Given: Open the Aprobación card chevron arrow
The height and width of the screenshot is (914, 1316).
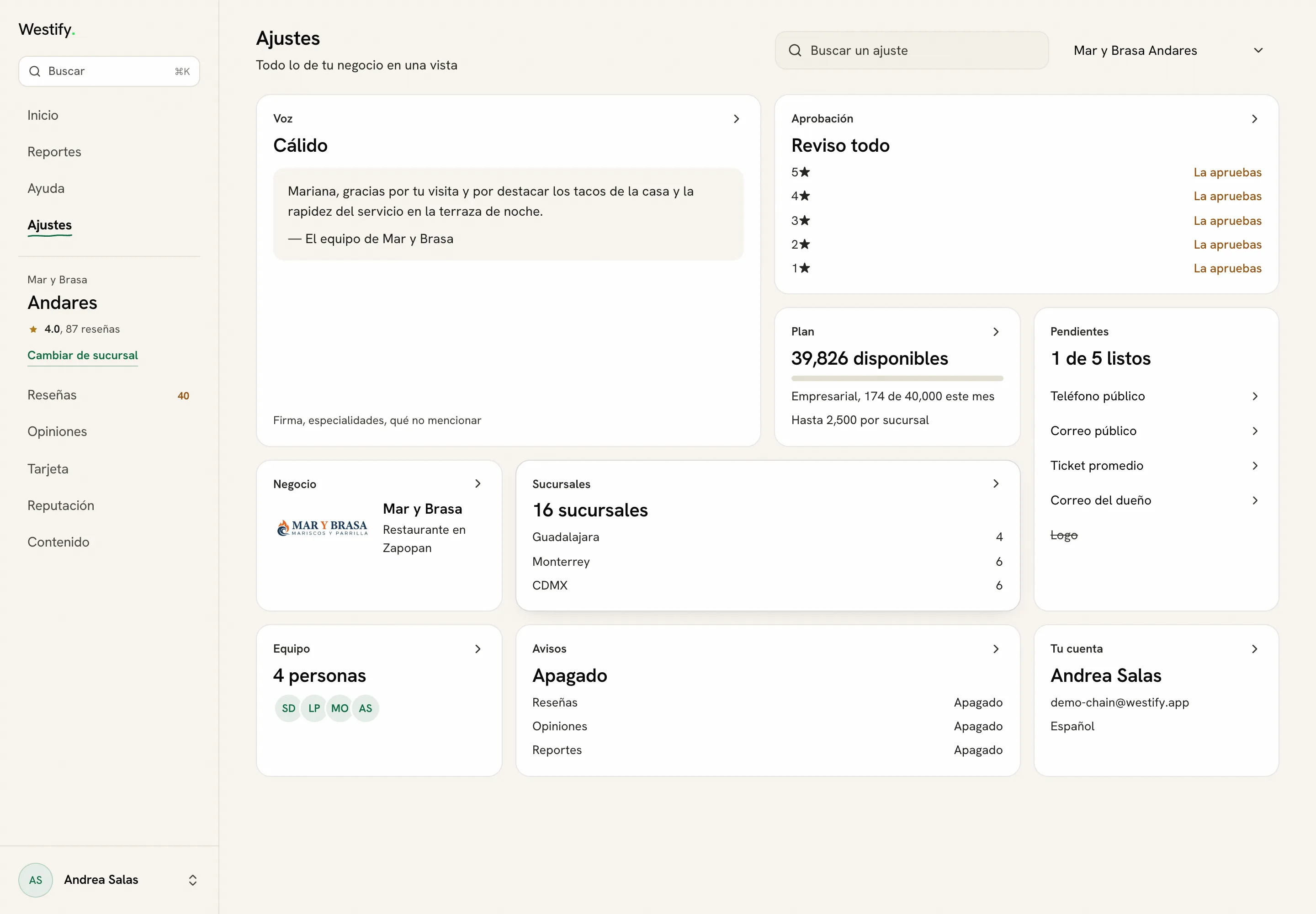Looking at the screenshot, I should pos(1254,118).
